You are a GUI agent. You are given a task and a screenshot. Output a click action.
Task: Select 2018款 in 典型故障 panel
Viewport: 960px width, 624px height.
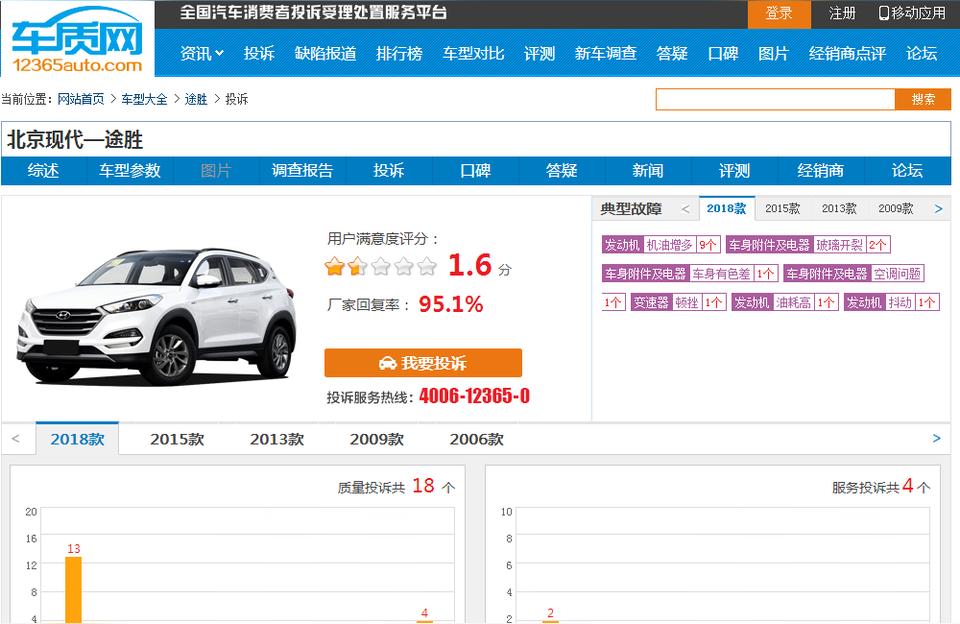coord(727,208)
